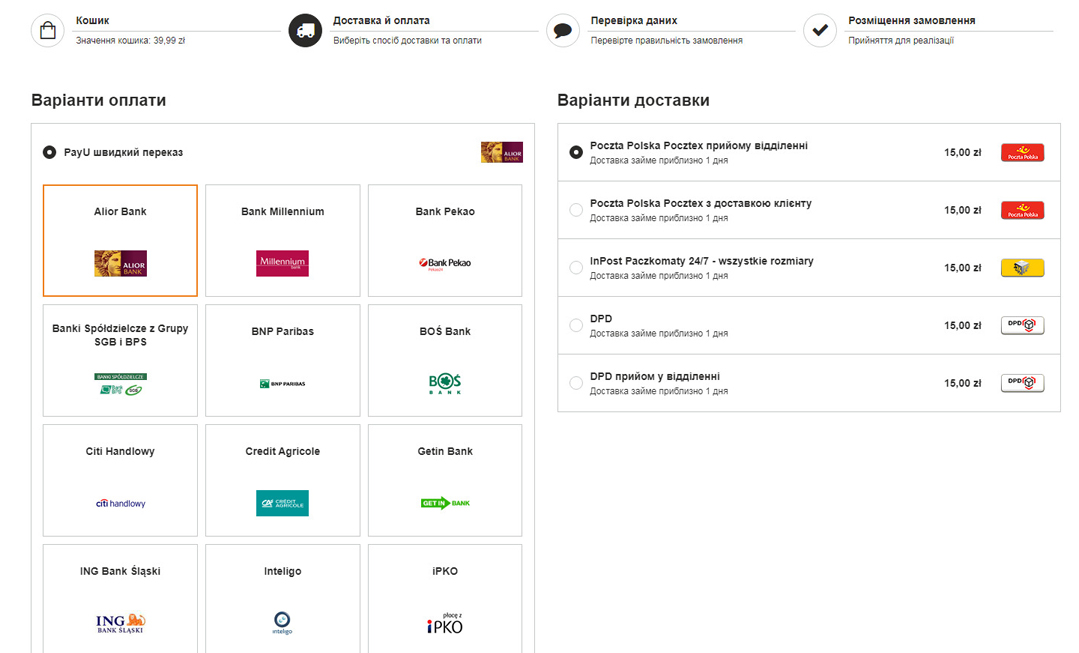Image resolution: width=1079 pixels, height=653 pixels.
Task: Select Poczta Polska Pocztex client delivery radio
Action: 576,210
